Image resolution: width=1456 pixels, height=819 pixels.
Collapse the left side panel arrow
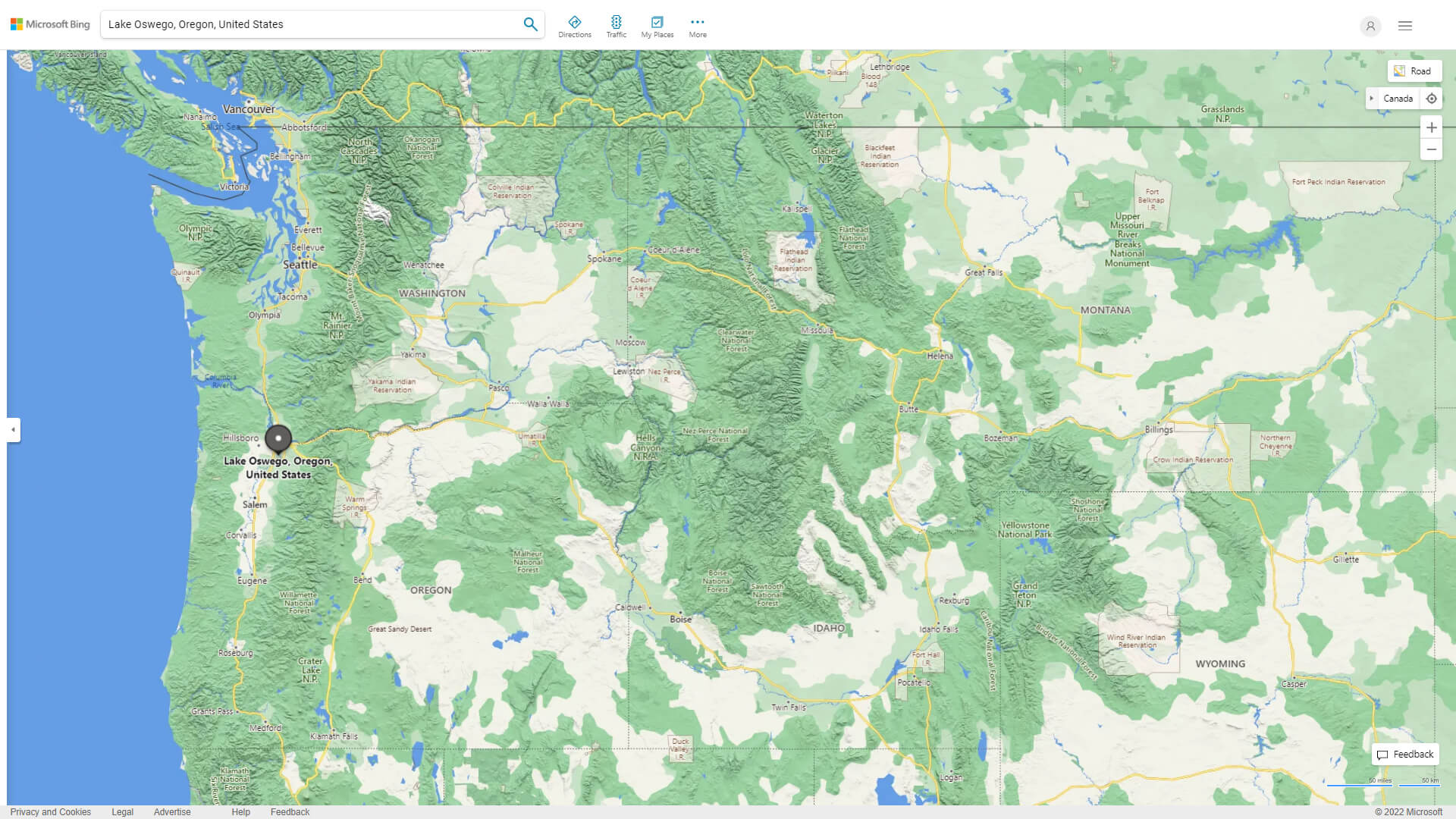tap(13, 430)
